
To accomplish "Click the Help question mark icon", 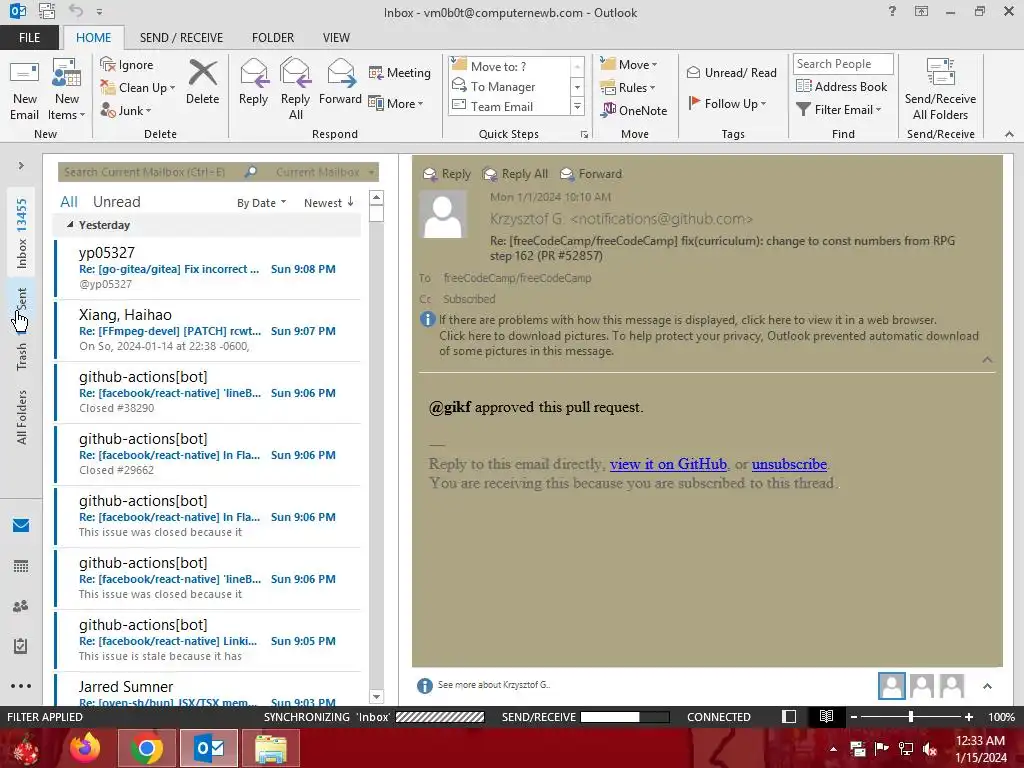I will [891, 11].
